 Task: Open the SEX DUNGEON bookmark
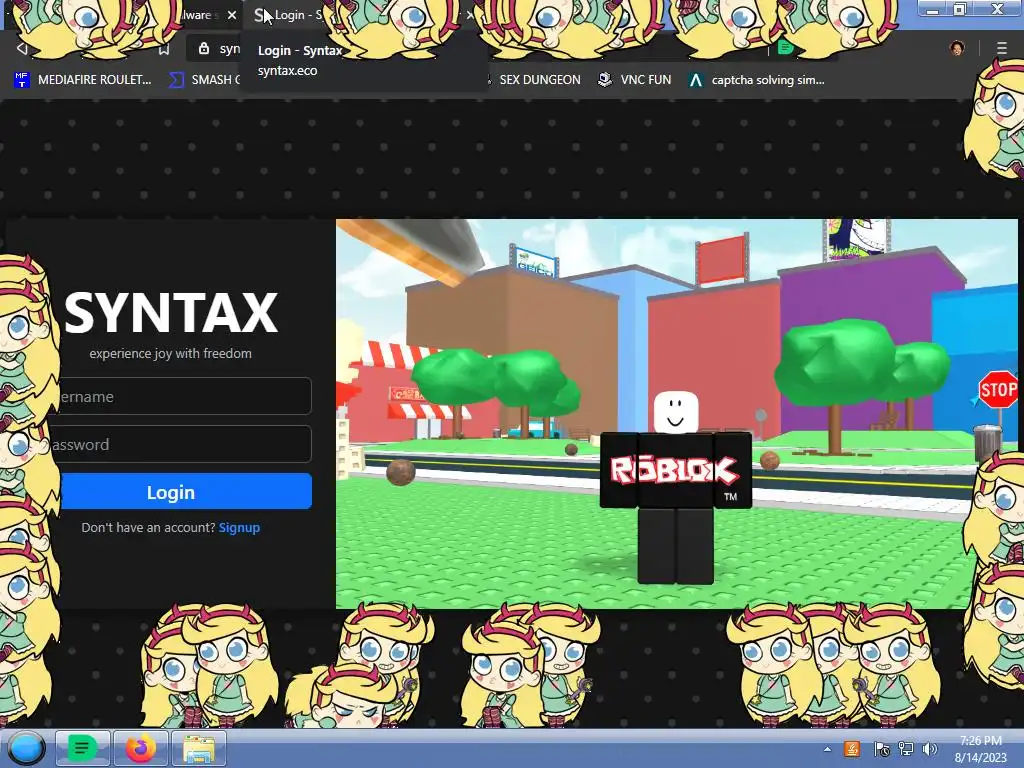pyautogui.click(x=539, y=80)
